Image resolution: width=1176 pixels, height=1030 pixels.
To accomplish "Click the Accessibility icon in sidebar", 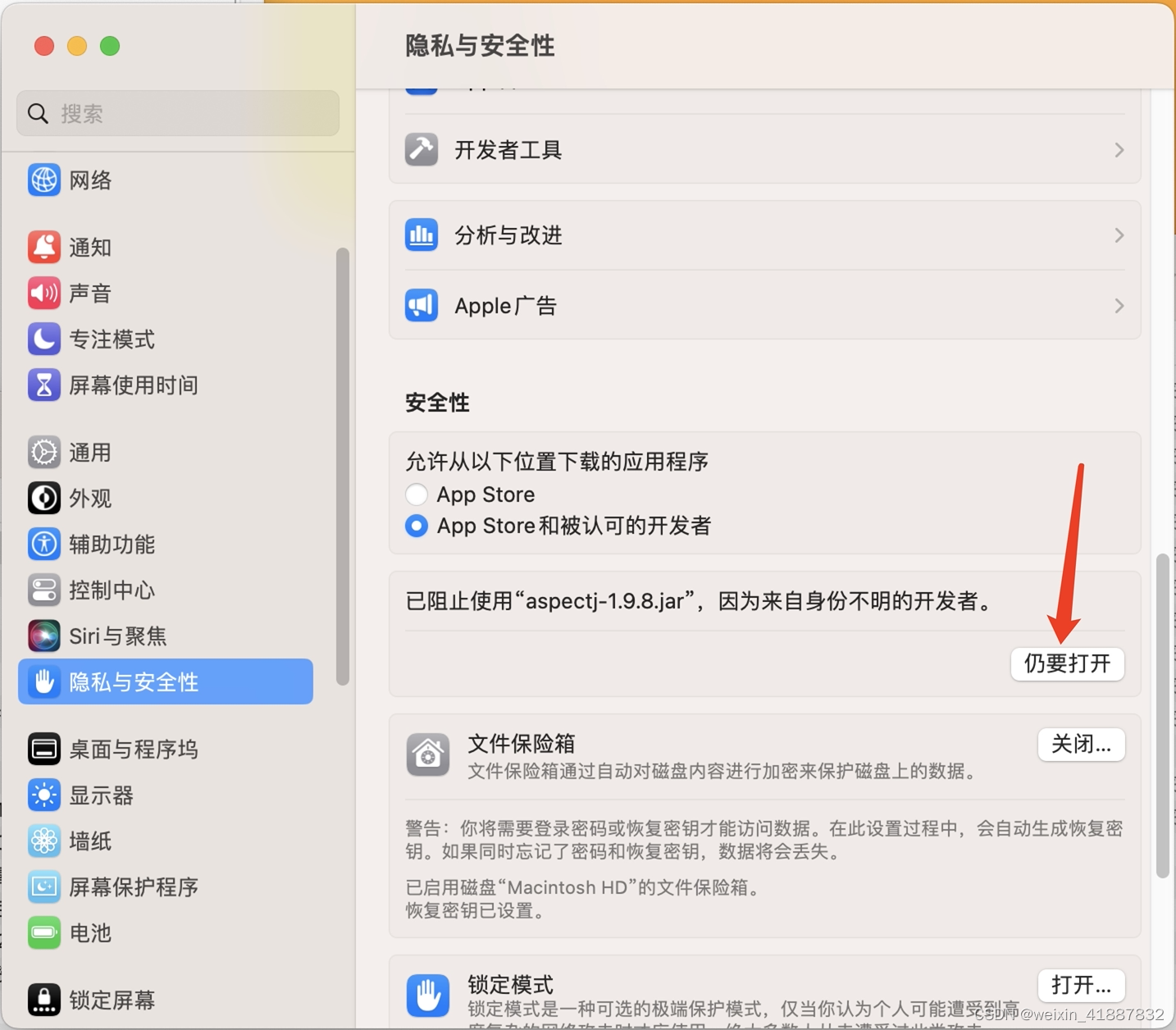I will tap(44, 544).
